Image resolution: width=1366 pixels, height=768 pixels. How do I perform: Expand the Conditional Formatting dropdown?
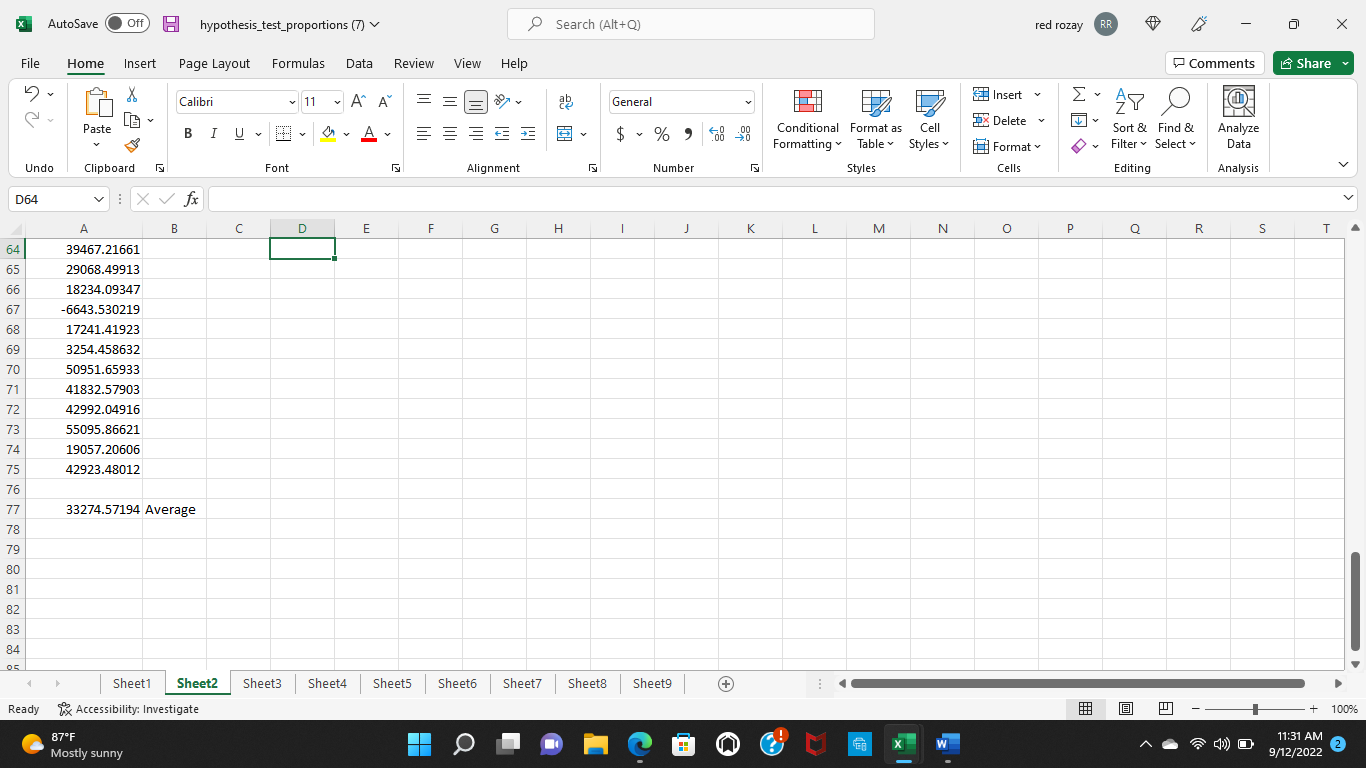coord(808,119)
